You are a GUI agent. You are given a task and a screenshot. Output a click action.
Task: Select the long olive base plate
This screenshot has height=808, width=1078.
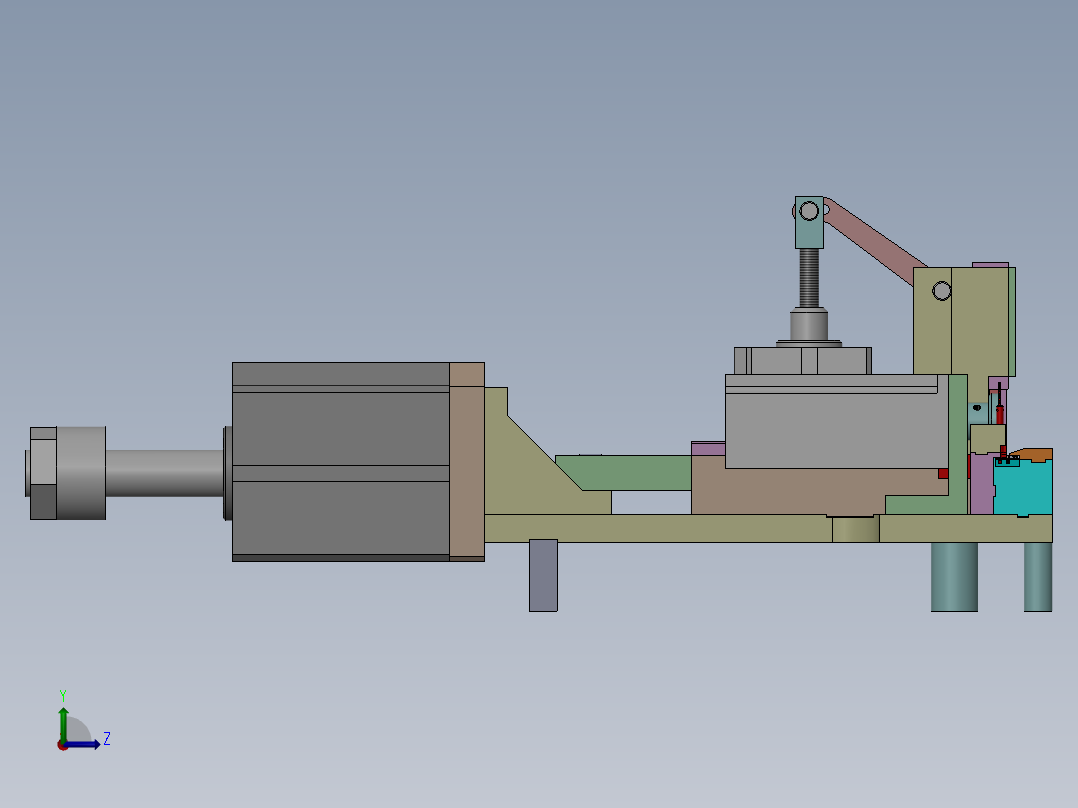(768, 528)
